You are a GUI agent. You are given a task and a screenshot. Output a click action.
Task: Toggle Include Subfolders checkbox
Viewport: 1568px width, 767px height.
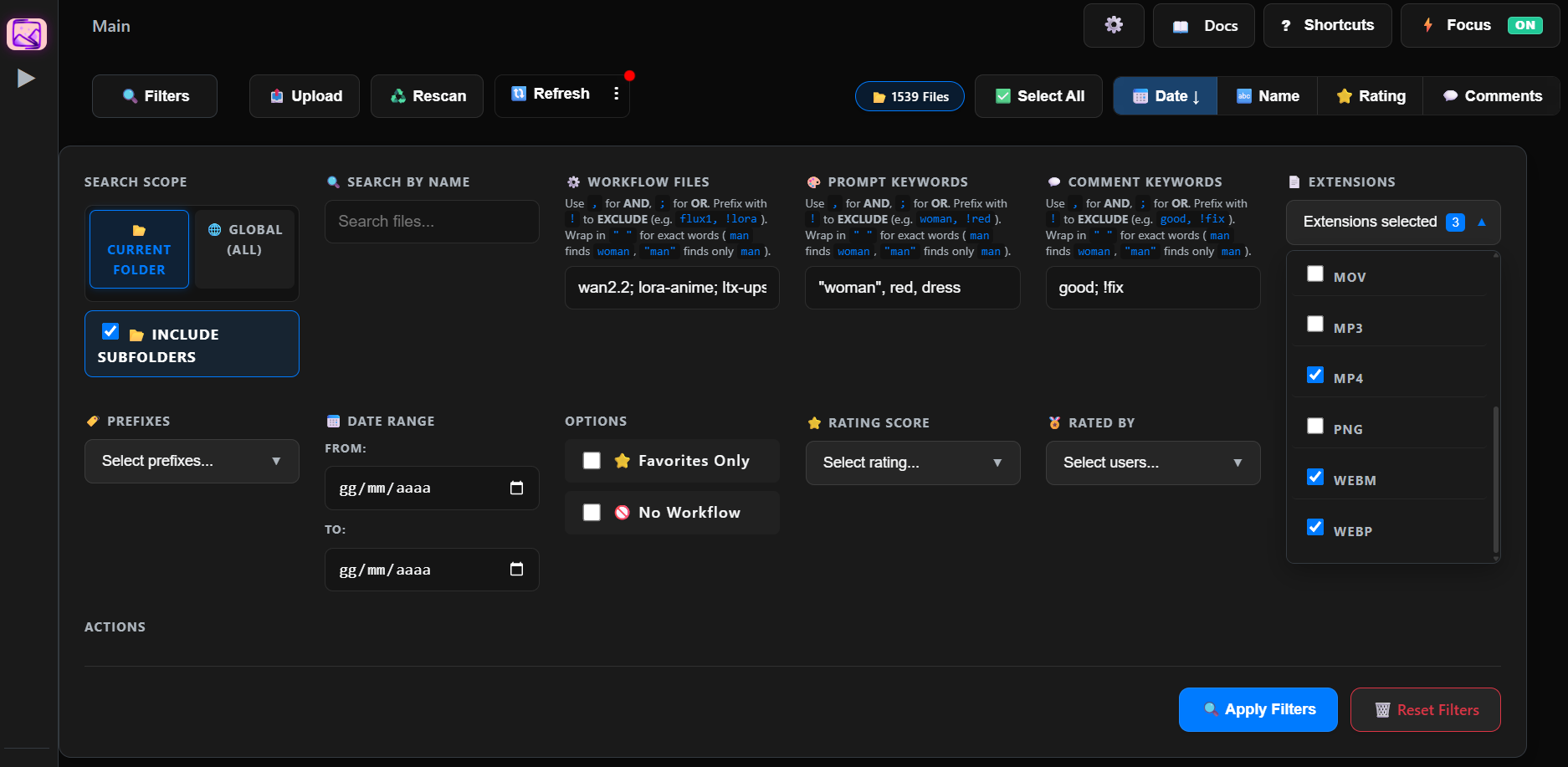(x=110, y=331)
